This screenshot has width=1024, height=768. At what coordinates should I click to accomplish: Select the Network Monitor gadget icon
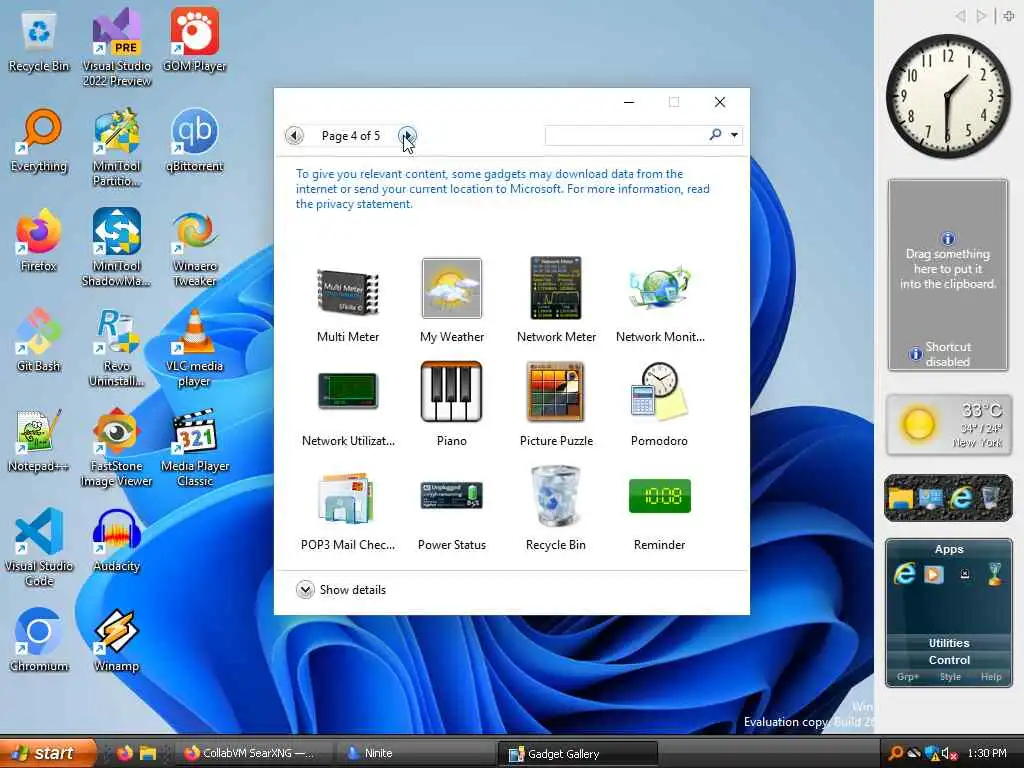tap(660, 288)
